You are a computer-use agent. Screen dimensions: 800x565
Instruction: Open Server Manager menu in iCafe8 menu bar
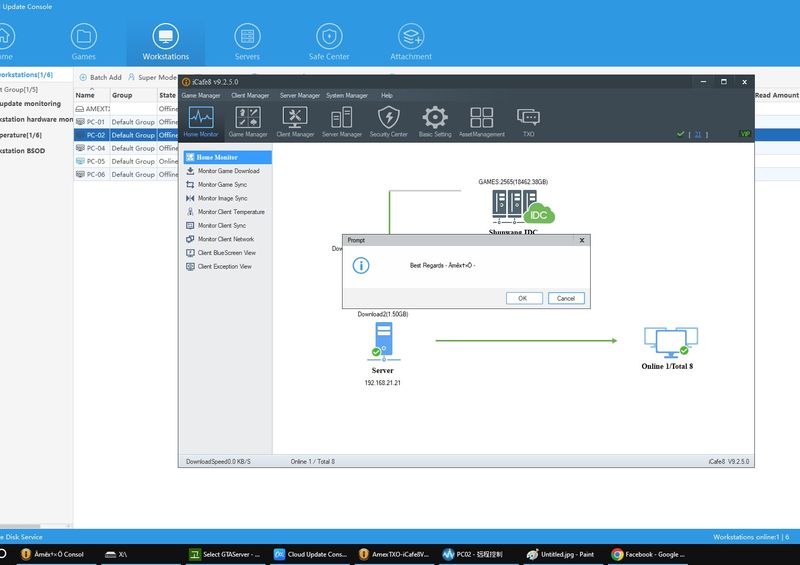[299, 95]
